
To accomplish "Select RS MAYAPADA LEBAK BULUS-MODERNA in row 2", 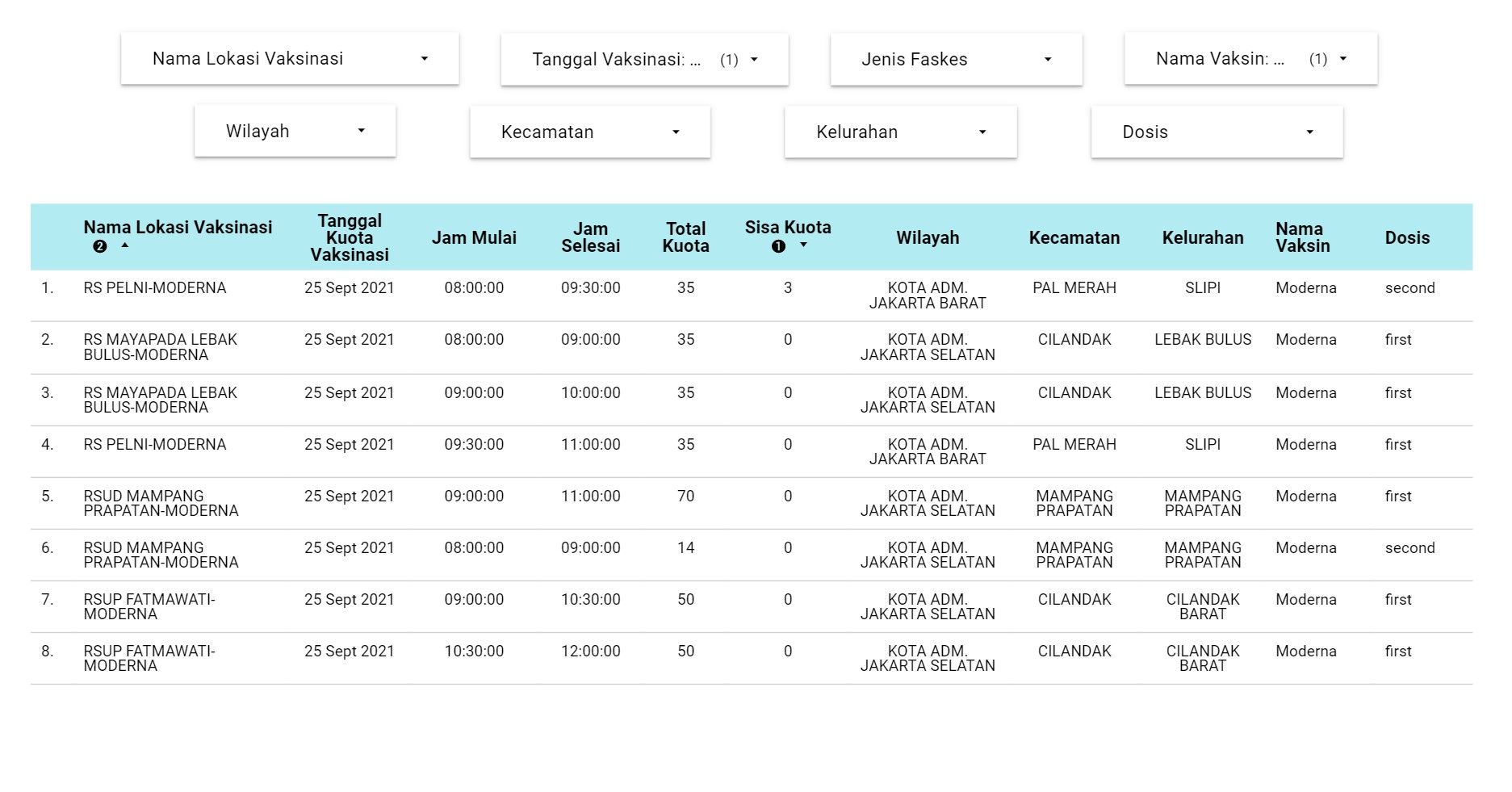I will click(161, 347).
